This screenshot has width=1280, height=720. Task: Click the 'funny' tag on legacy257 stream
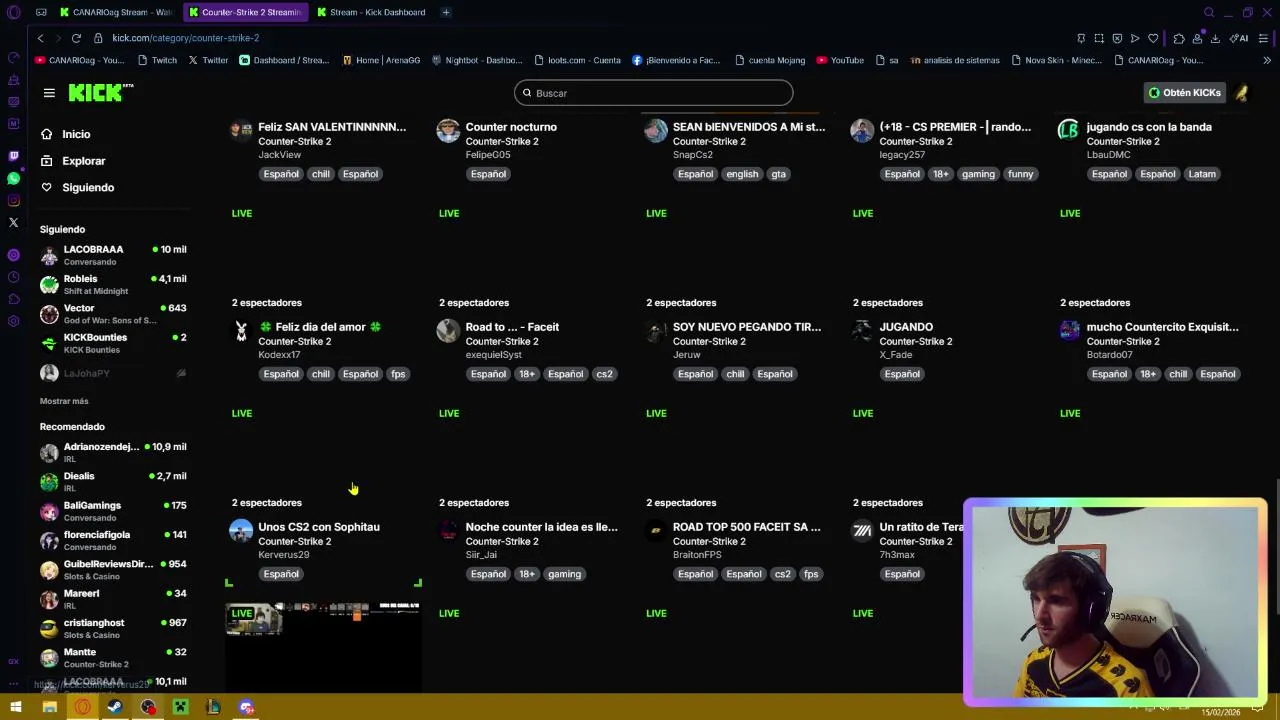click(1020, 174)
